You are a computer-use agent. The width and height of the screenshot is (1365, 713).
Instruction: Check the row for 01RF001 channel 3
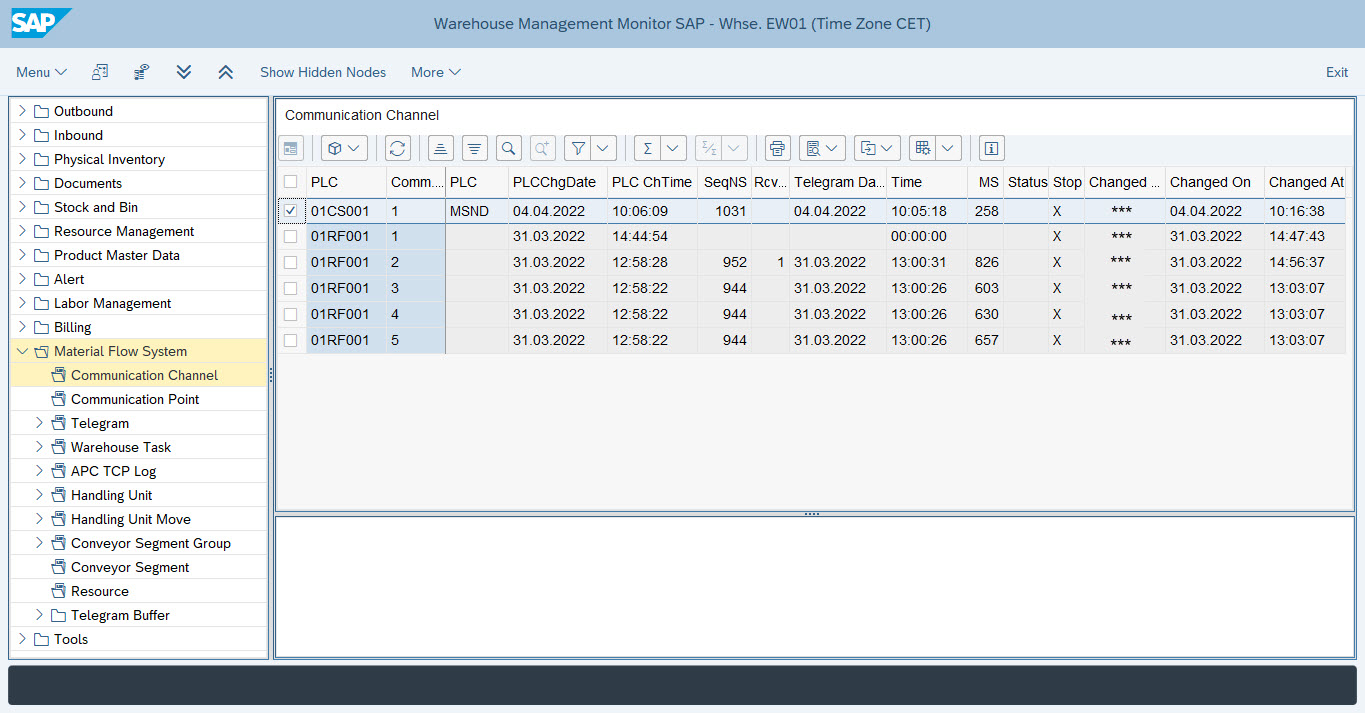coord(290,288)
